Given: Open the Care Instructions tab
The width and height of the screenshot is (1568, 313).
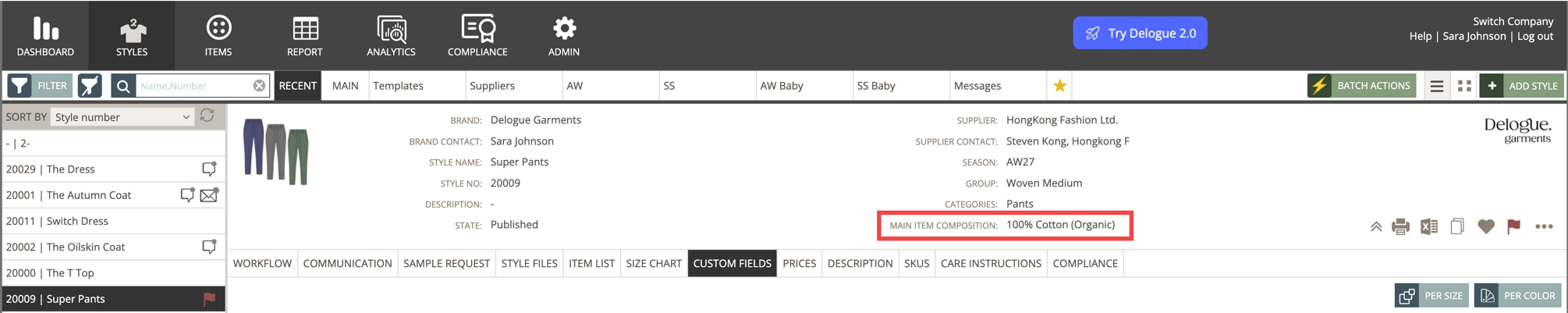Looking at the screenshot, I should click(x=991, y=264).
